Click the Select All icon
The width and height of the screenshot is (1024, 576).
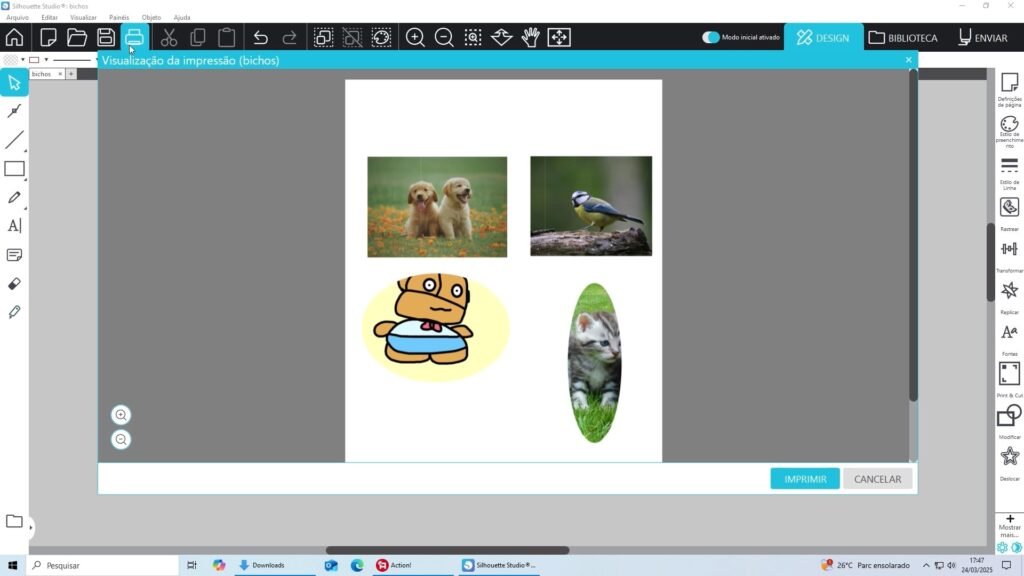(x=323, y=37)
